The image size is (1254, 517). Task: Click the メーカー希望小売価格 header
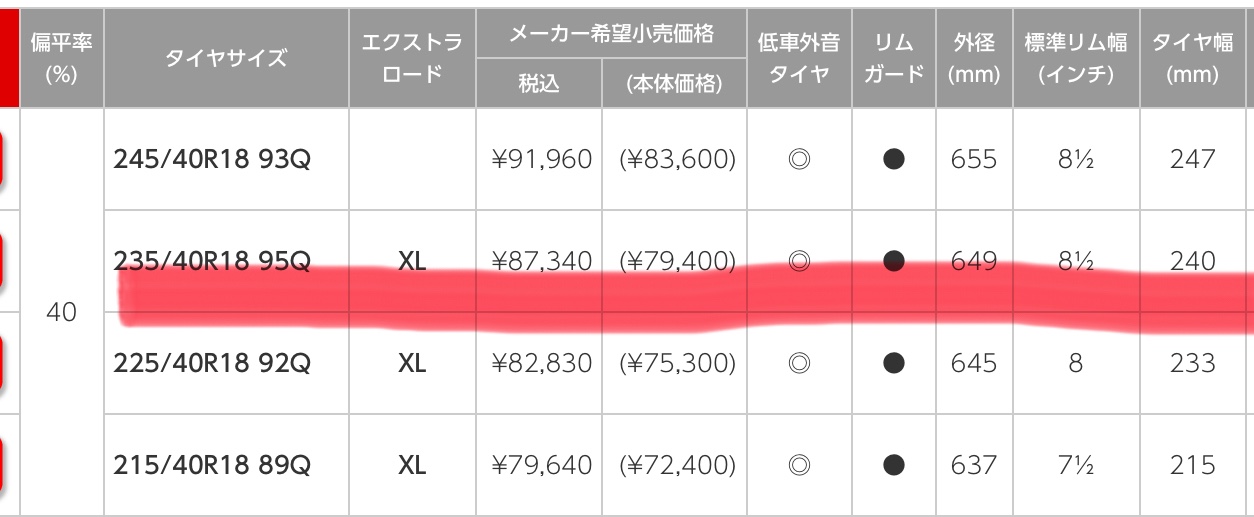pos(611,34)
